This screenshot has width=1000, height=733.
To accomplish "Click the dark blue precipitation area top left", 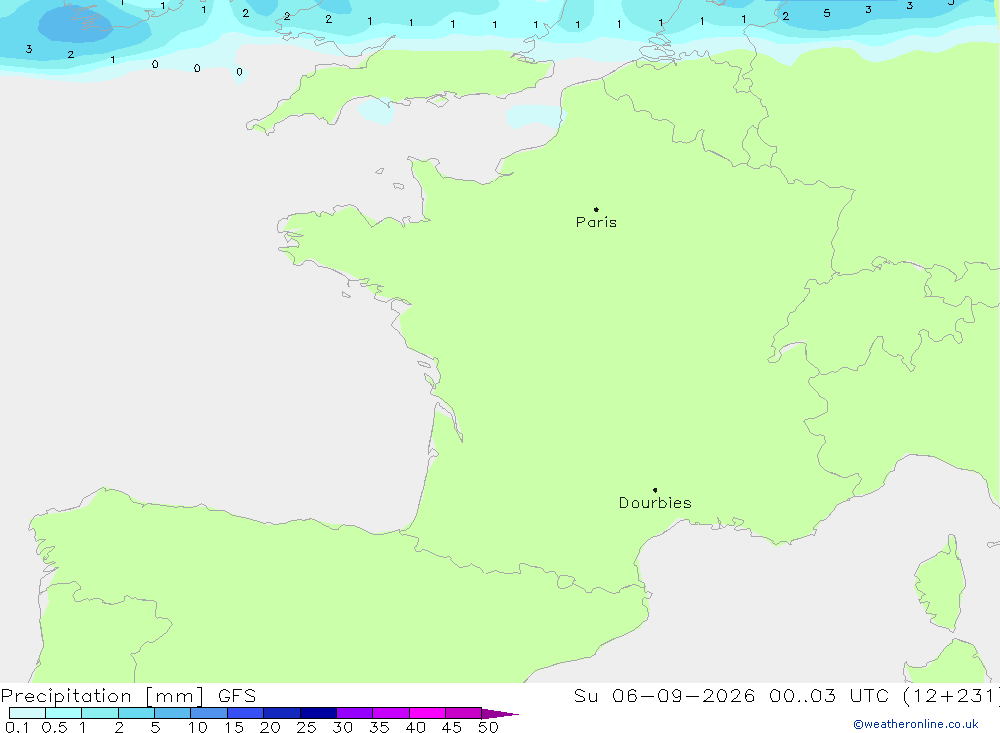I will pyautogui.click(x=75, y=24).
